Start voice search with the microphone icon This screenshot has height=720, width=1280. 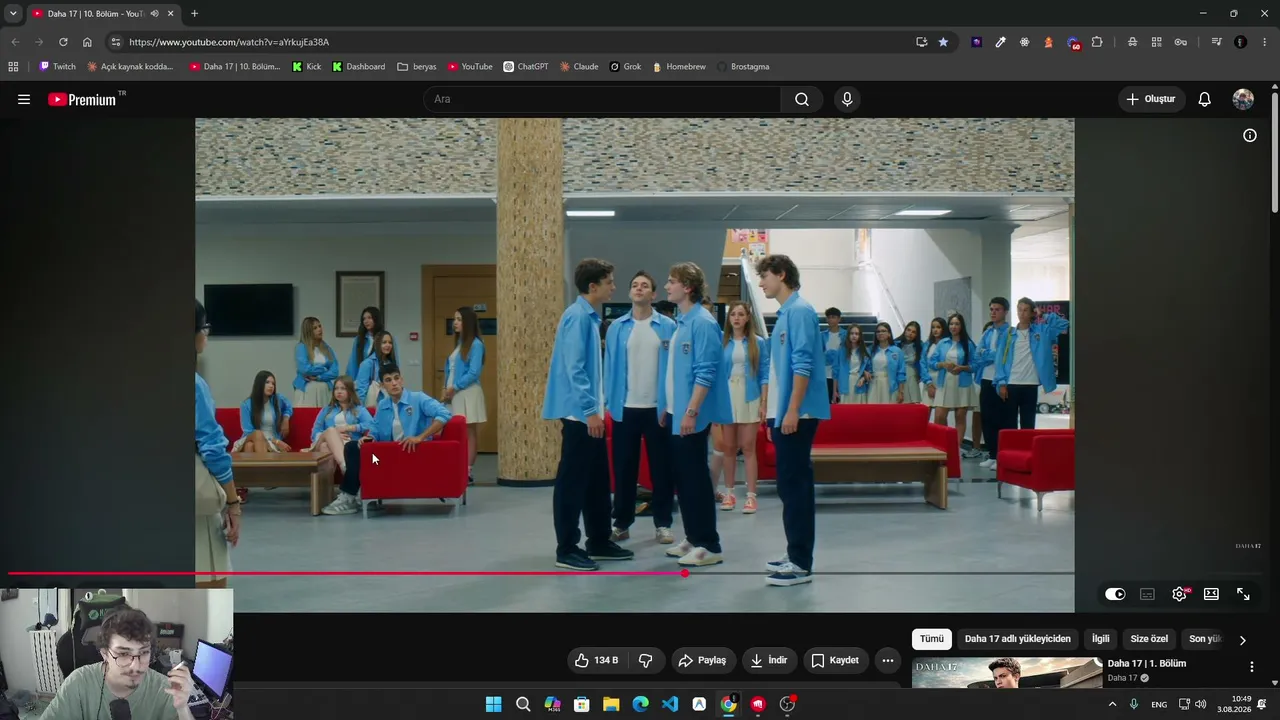point(847,99)
